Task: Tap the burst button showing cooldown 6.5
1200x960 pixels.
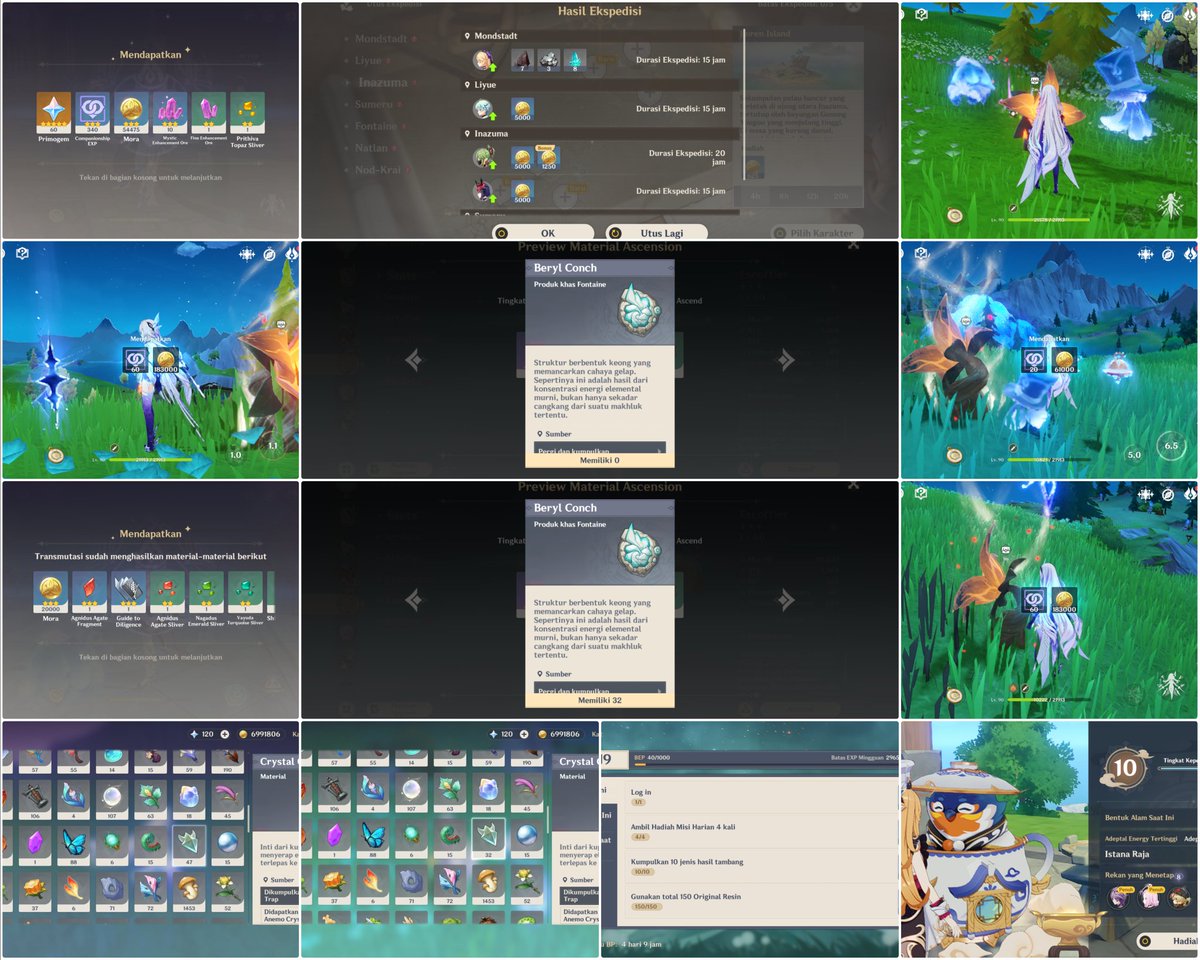Action: 1171,446
